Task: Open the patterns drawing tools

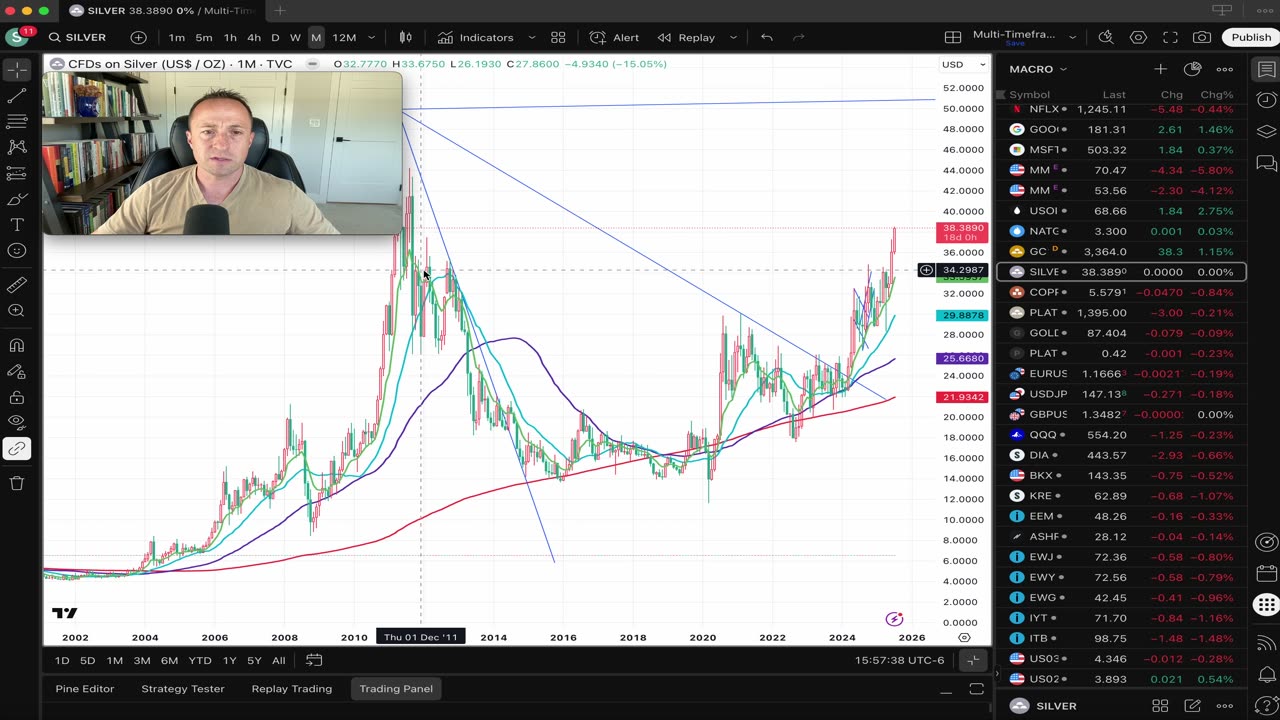Action: tap(16, 147)
